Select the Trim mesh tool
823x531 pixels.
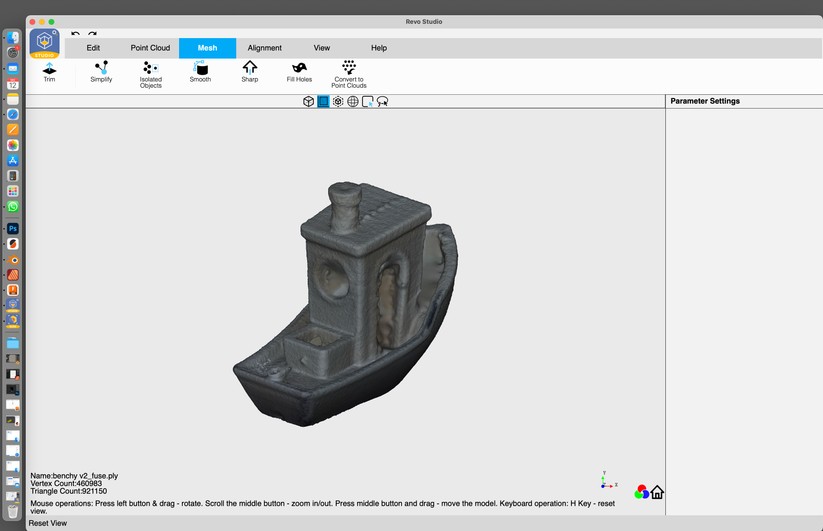(x=49, y=72)
